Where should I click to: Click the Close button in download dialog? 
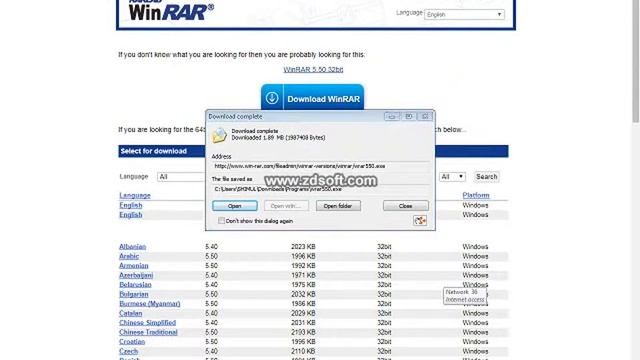click(405, 206)
